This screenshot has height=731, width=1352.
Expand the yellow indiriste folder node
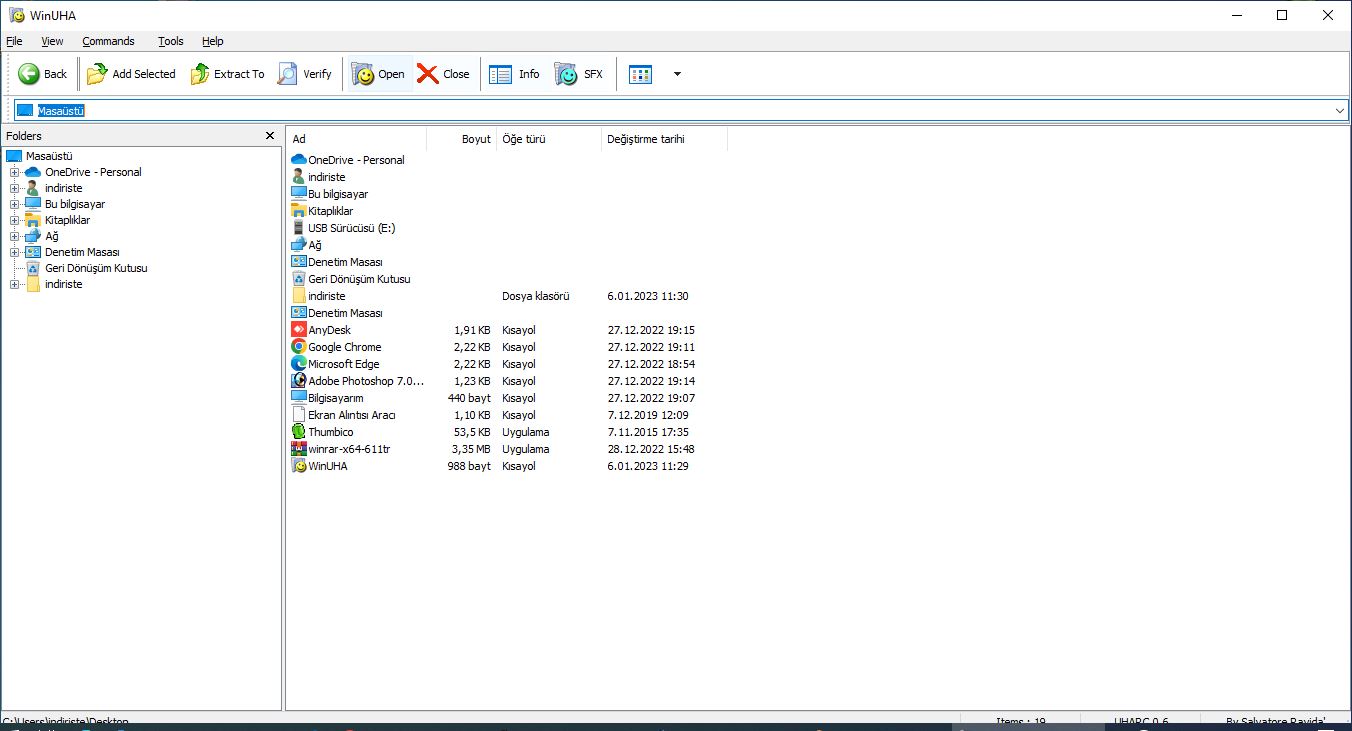(x=15, y=284)
